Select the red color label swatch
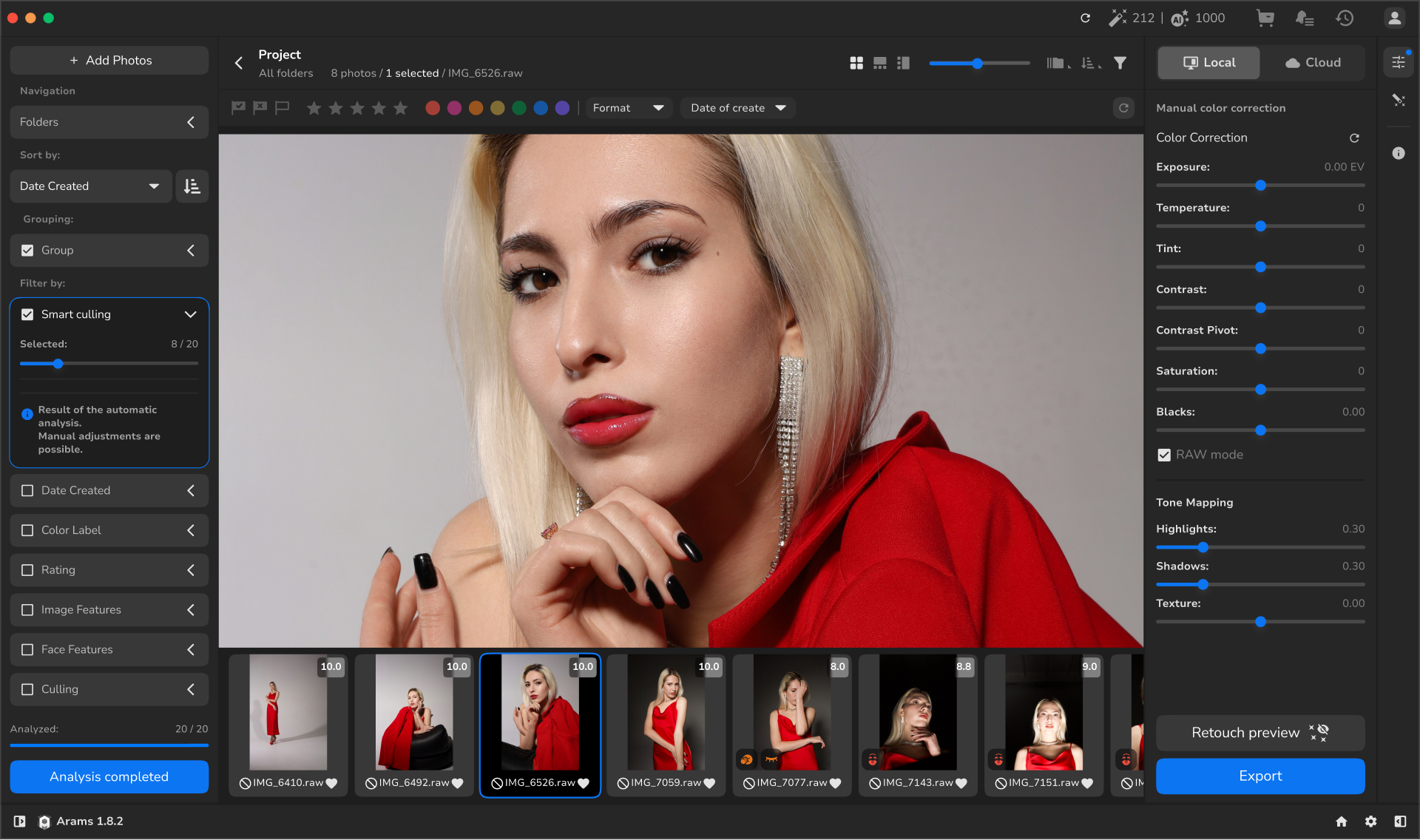Viewport: 1420px width, 840px height. [433, 108]
